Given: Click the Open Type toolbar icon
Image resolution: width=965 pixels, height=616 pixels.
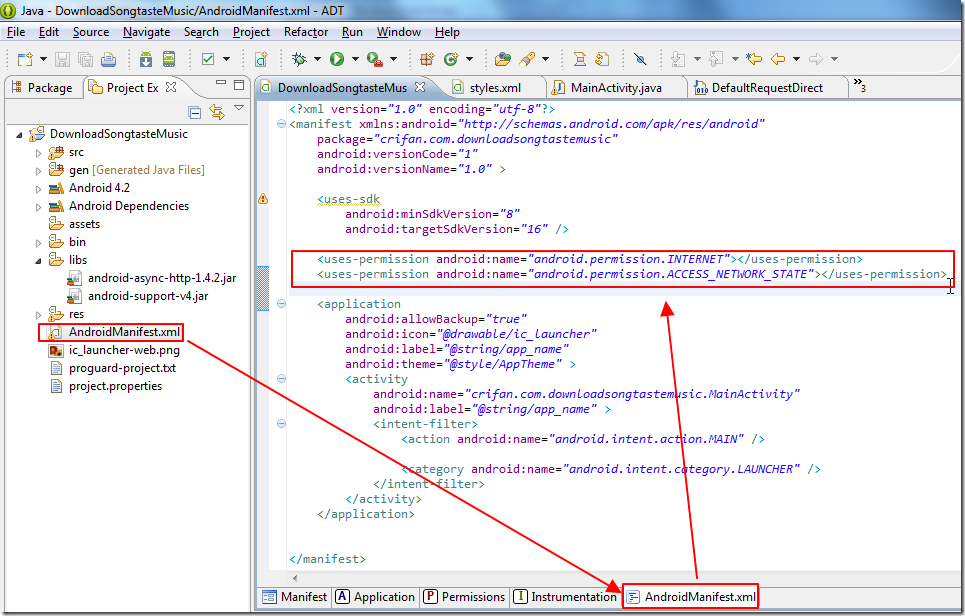Looking at the screenshot, I should (503, 59).
